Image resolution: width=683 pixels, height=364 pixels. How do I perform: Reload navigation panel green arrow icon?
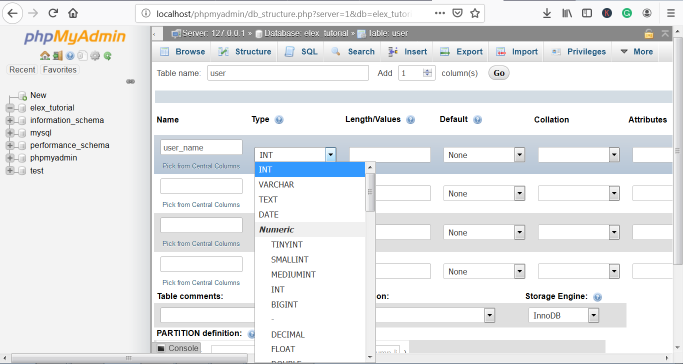(107, 56)
